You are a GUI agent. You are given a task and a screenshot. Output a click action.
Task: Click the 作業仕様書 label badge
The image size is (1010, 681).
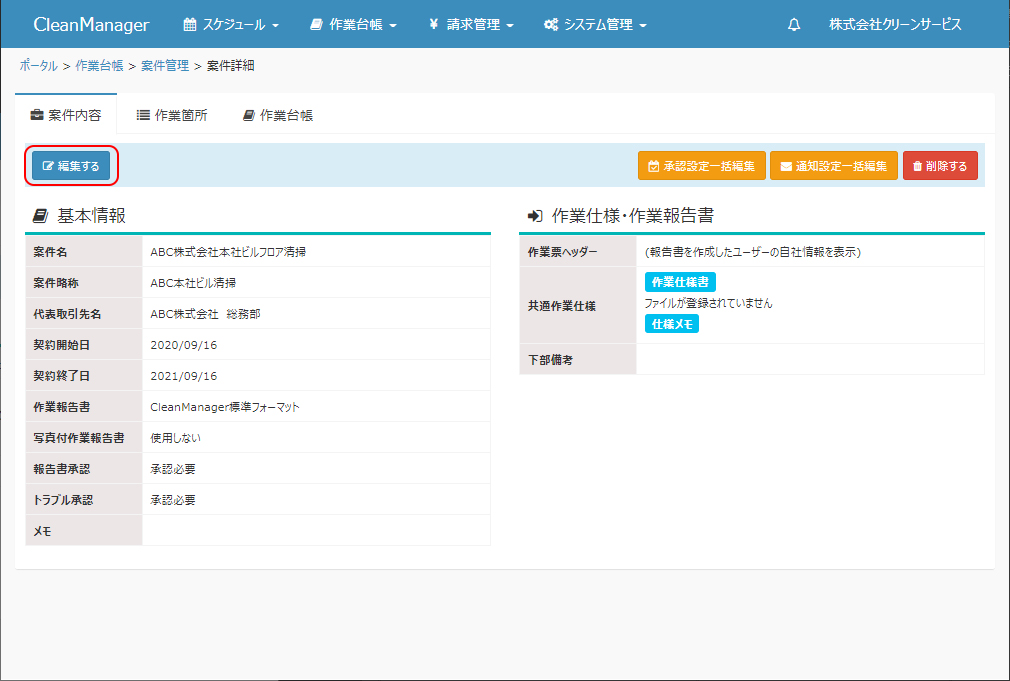coord(680,283)
